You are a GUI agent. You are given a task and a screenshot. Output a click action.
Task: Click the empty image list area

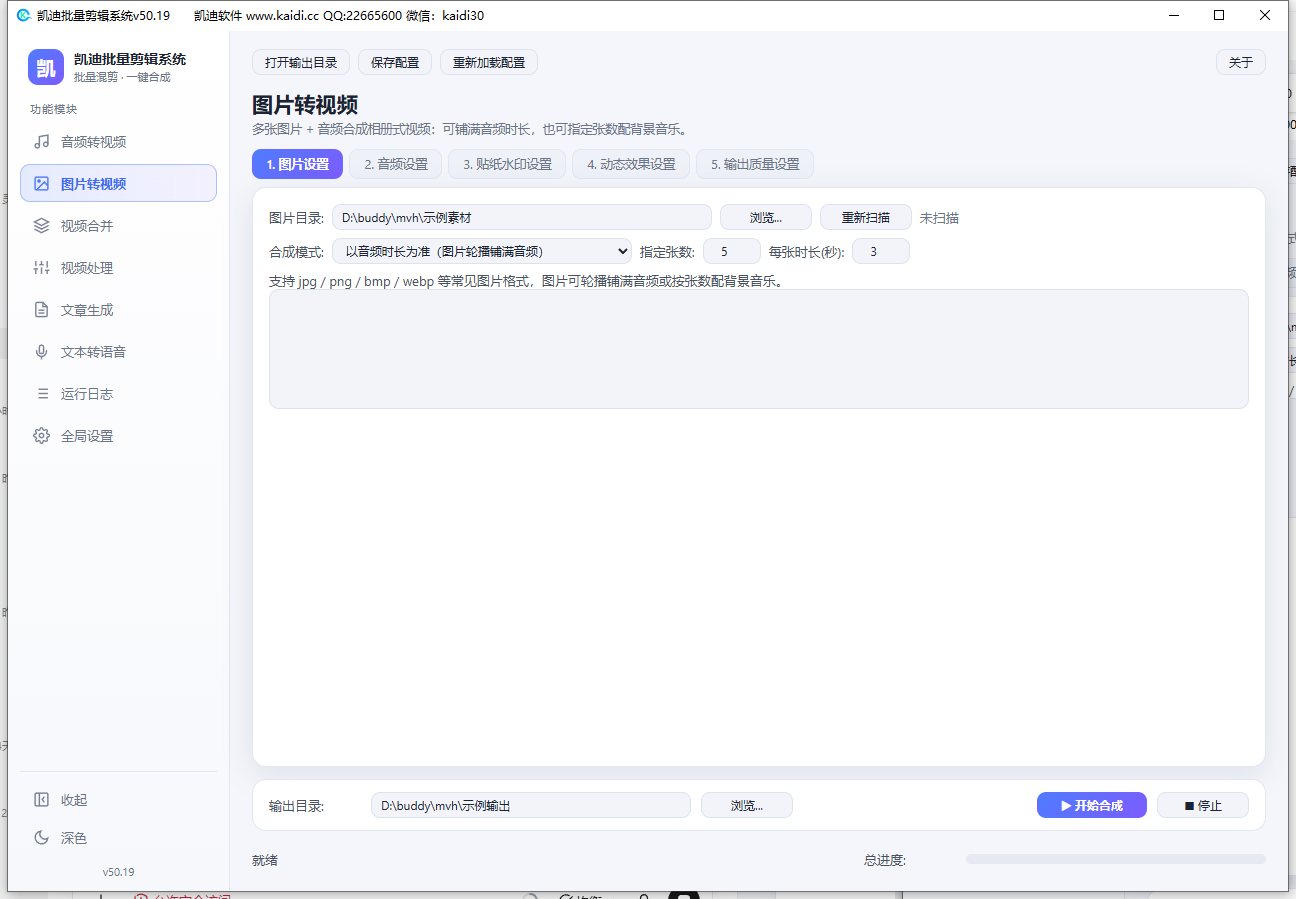click(759, 349)
